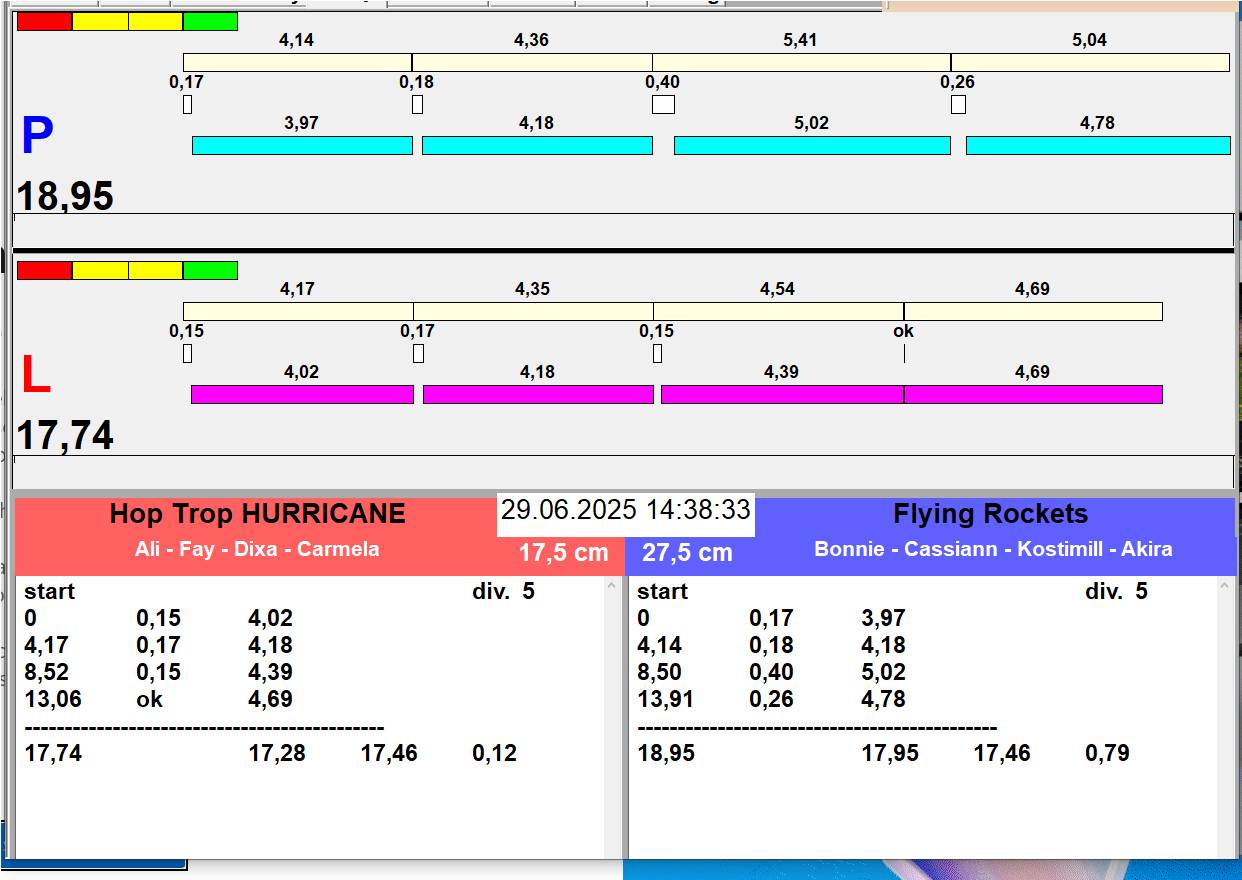Image resolution: width=1242 pixels, height=880 pixels.
Task: Click the Hop Trop HURRICANE team header
Action: pyautogui.click(x=257, y=514)
